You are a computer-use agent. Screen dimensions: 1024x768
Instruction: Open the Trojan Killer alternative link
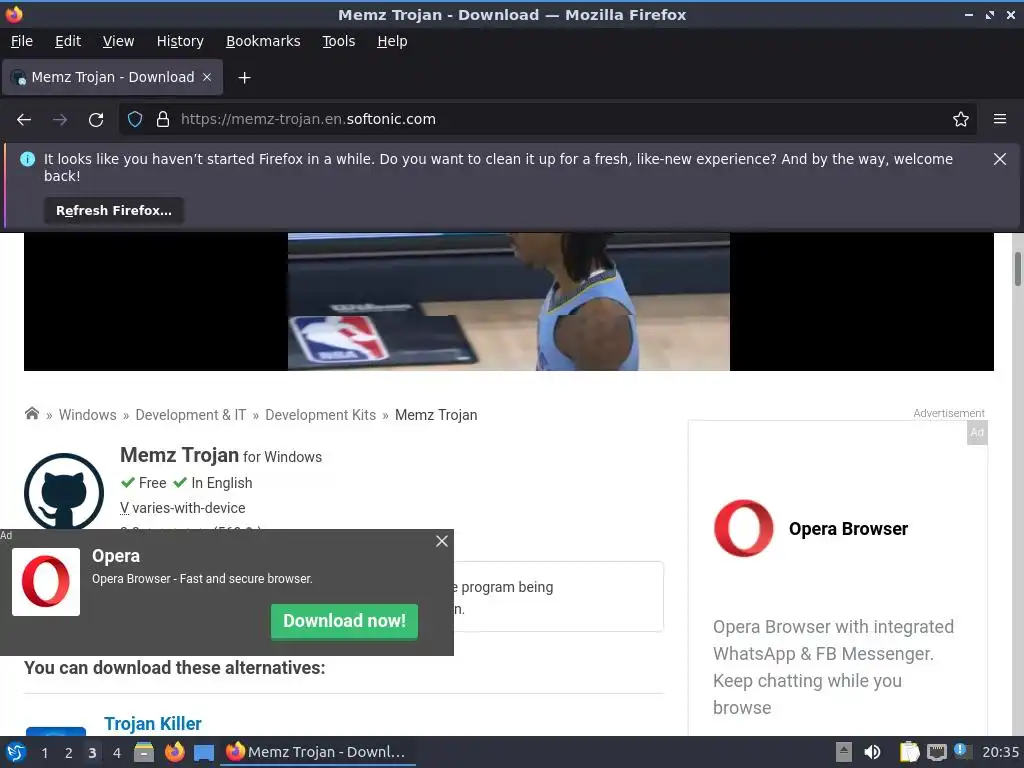(x=153, y=724)
